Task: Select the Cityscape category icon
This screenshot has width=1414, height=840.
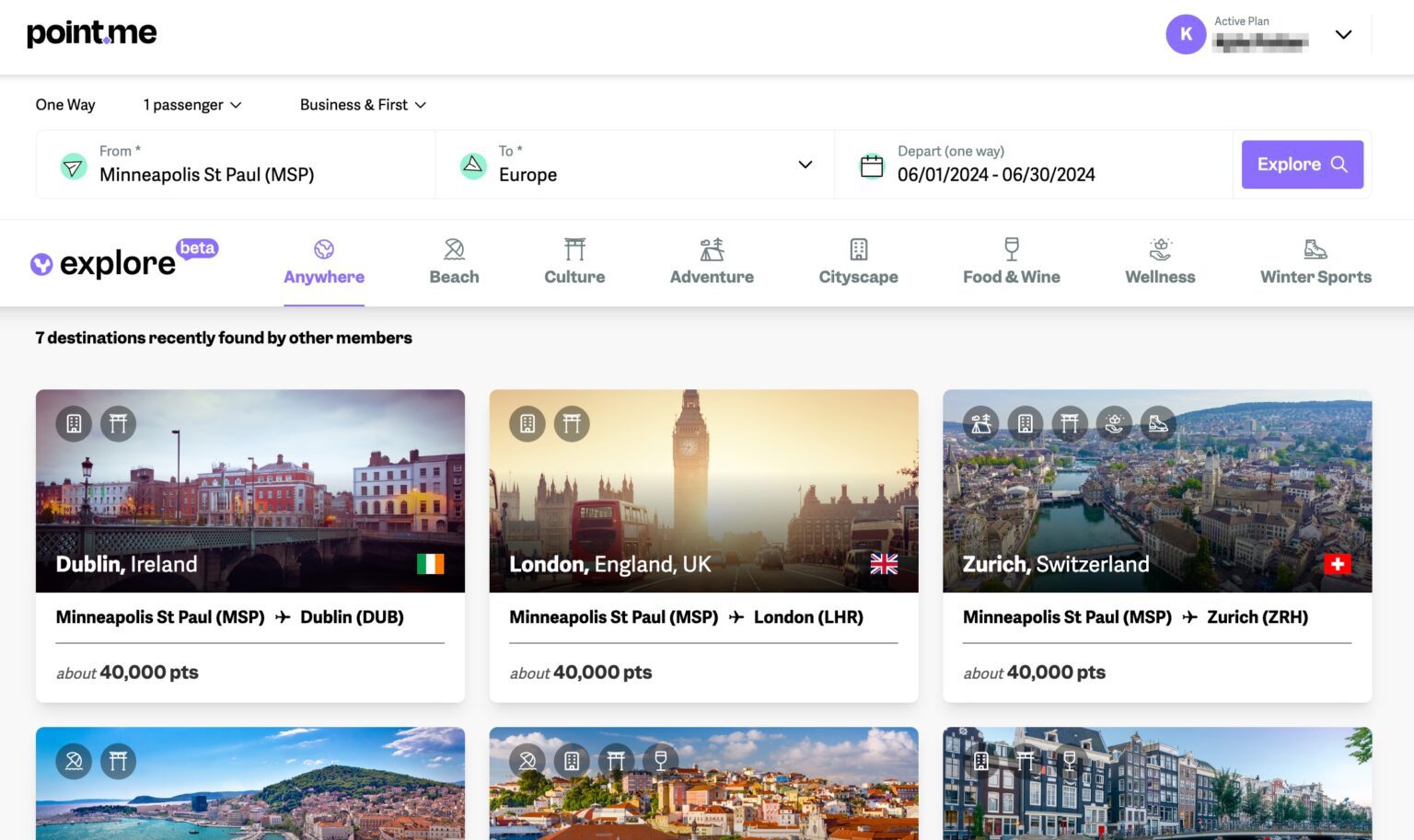Action: (x=858, y=248)
